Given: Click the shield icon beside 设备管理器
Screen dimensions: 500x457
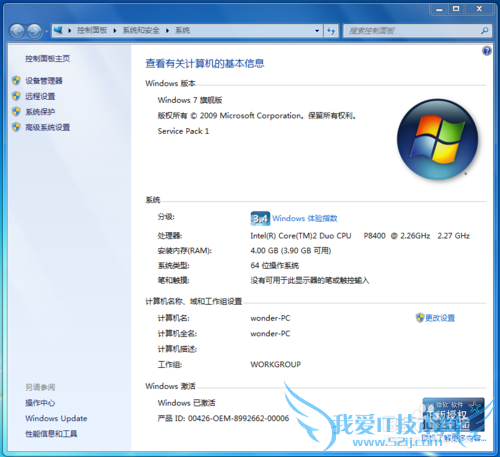Looking at the screenshot, I should [16, 80].
